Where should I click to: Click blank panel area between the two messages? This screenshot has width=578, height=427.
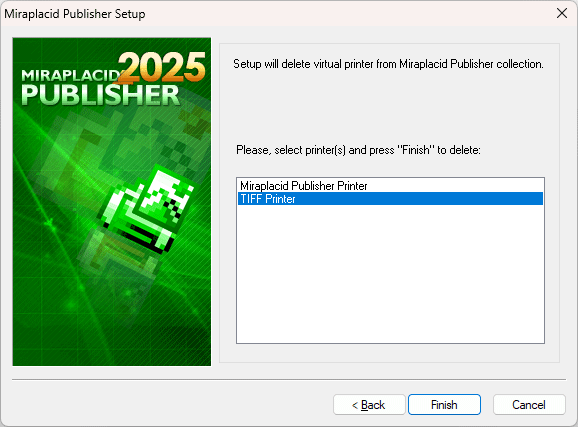[389, 107]
